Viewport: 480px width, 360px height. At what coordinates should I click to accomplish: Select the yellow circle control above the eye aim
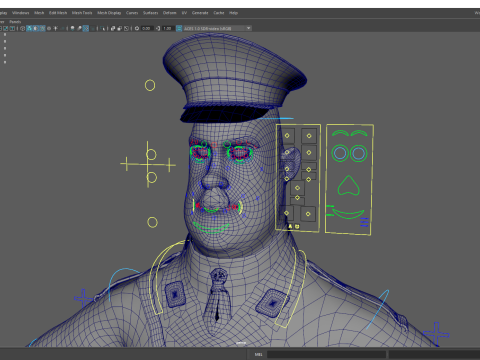coord(150,85)
